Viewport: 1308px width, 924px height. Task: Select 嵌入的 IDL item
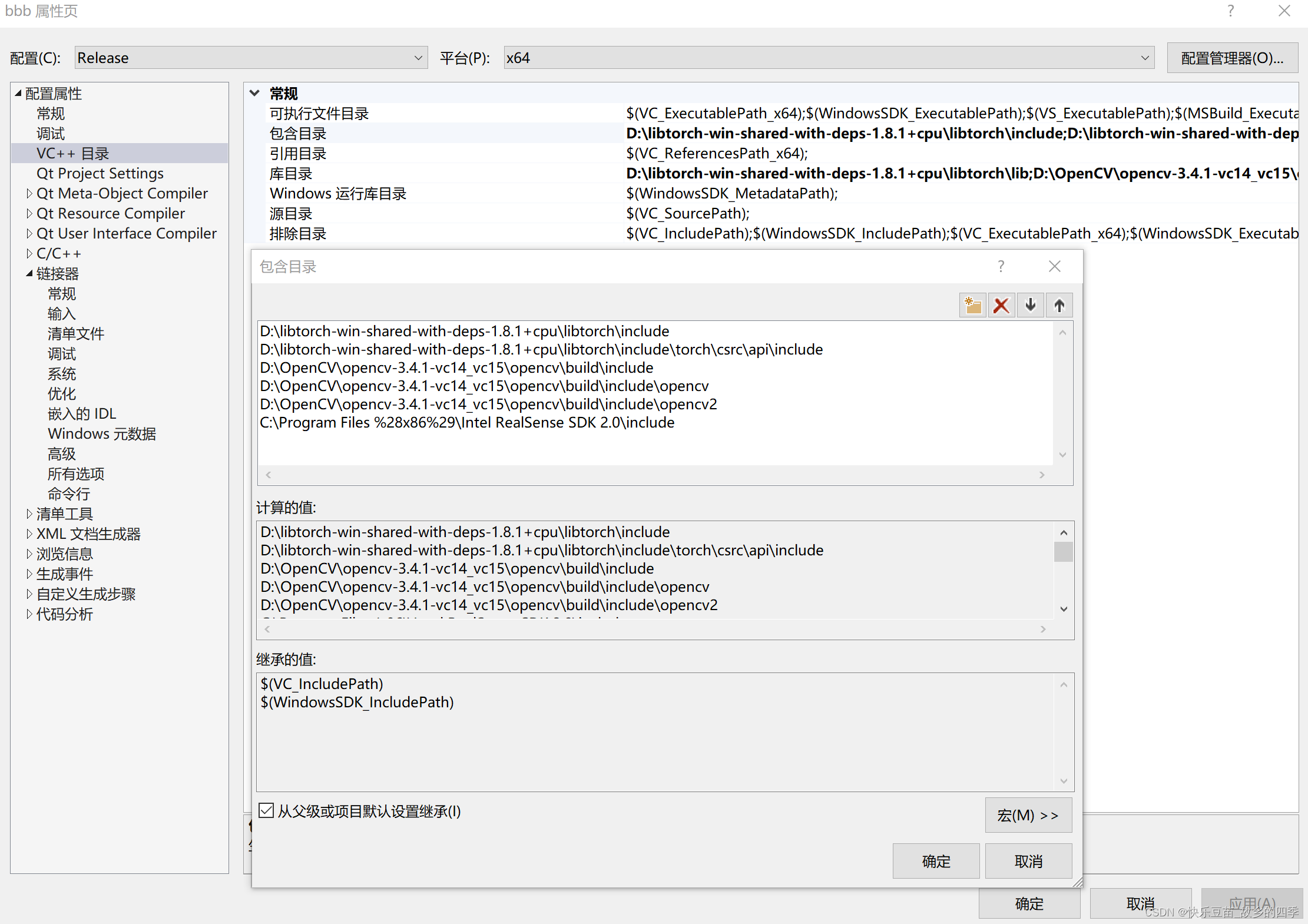[82, 413]
